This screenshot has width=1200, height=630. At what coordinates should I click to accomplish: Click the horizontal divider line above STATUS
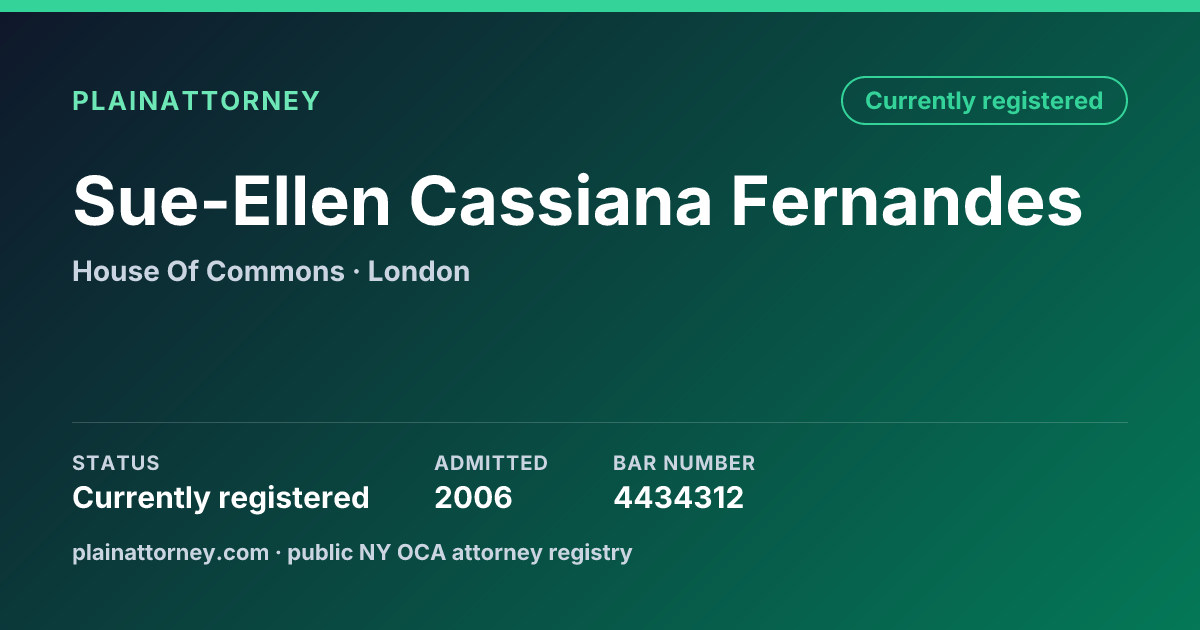600,422
